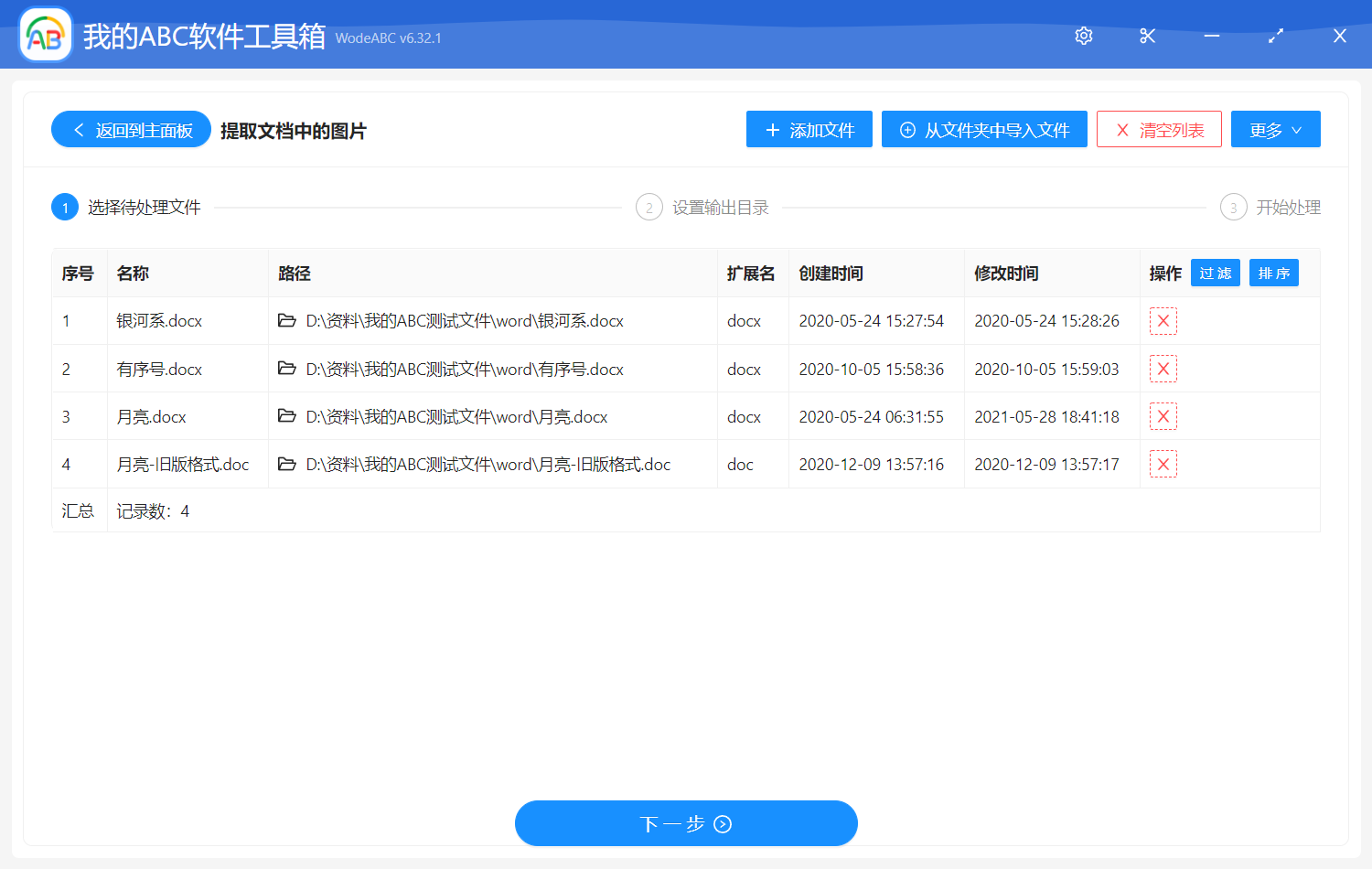Open folder icon beside 有序号.docx path
1372x869 pixels.
287,369
